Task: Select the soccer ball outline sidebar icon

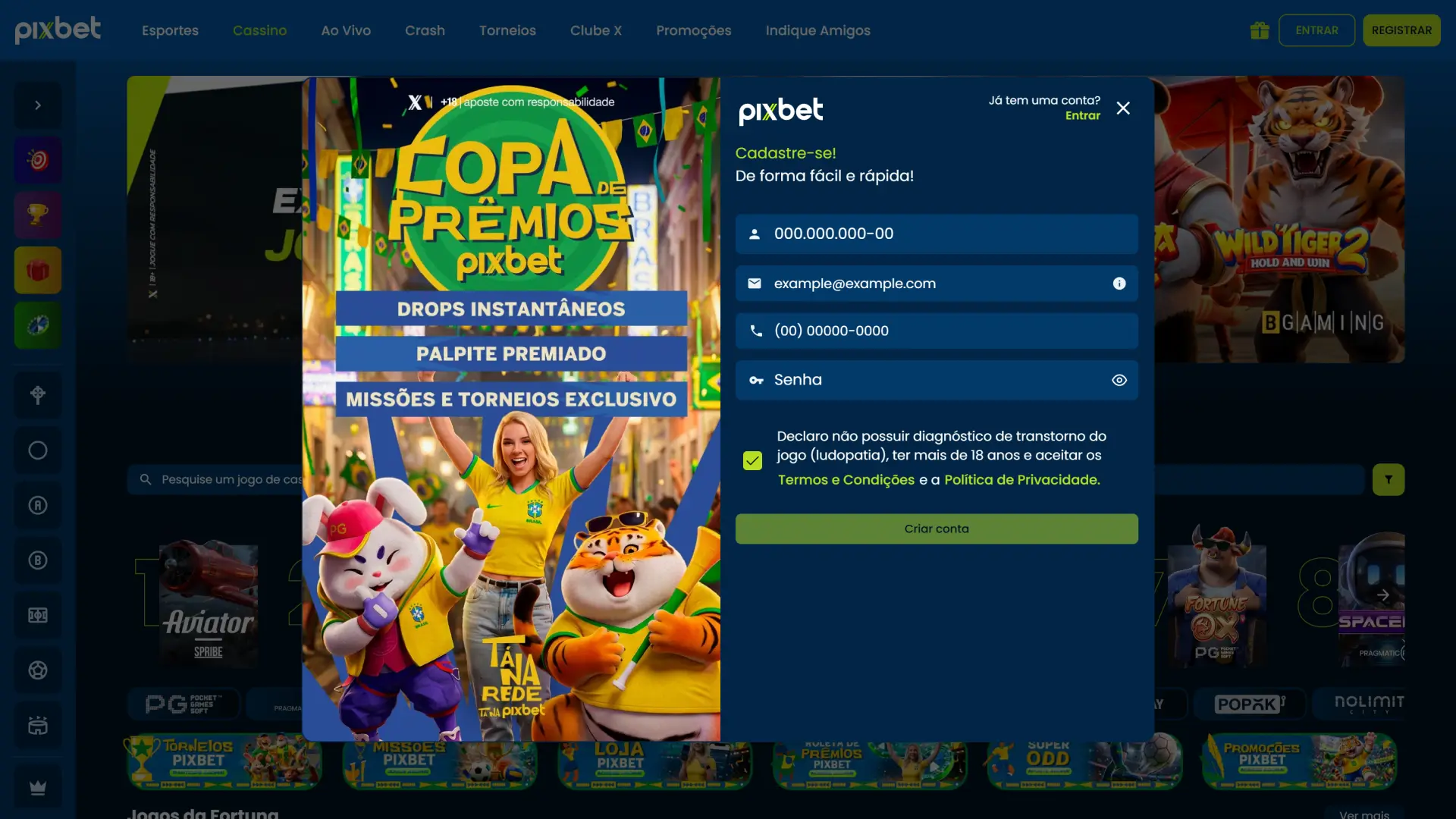Action: point(38,670)
